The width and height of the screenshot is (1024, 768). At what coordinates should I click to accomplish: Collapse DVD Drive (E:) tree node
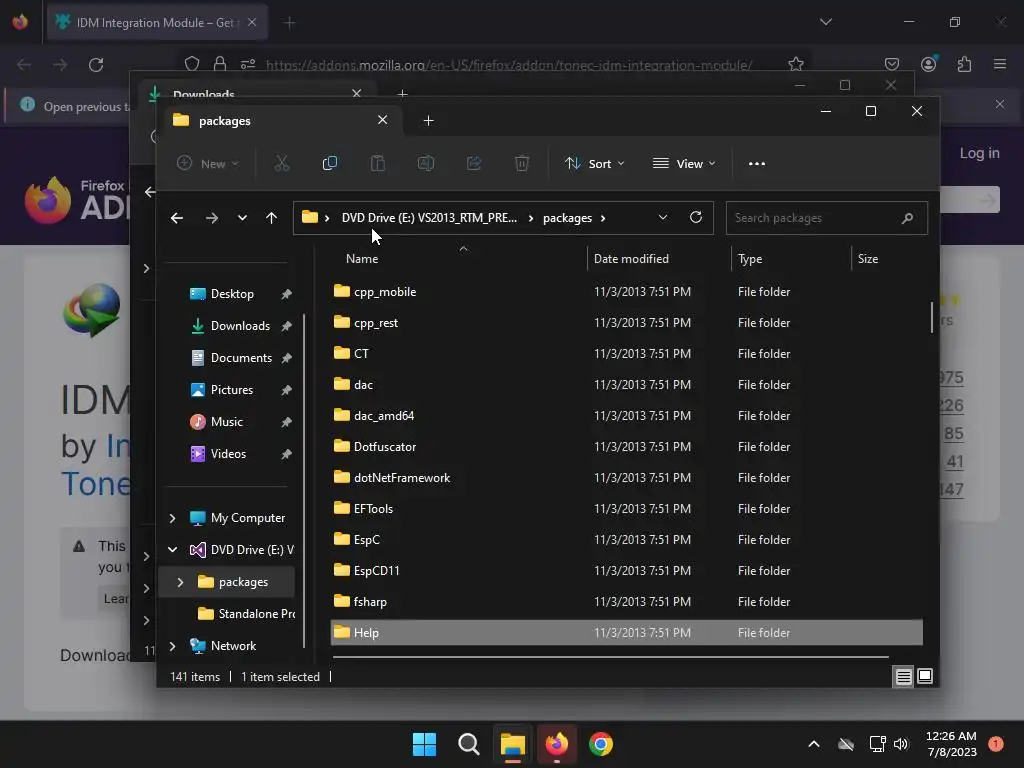[172, 550]
